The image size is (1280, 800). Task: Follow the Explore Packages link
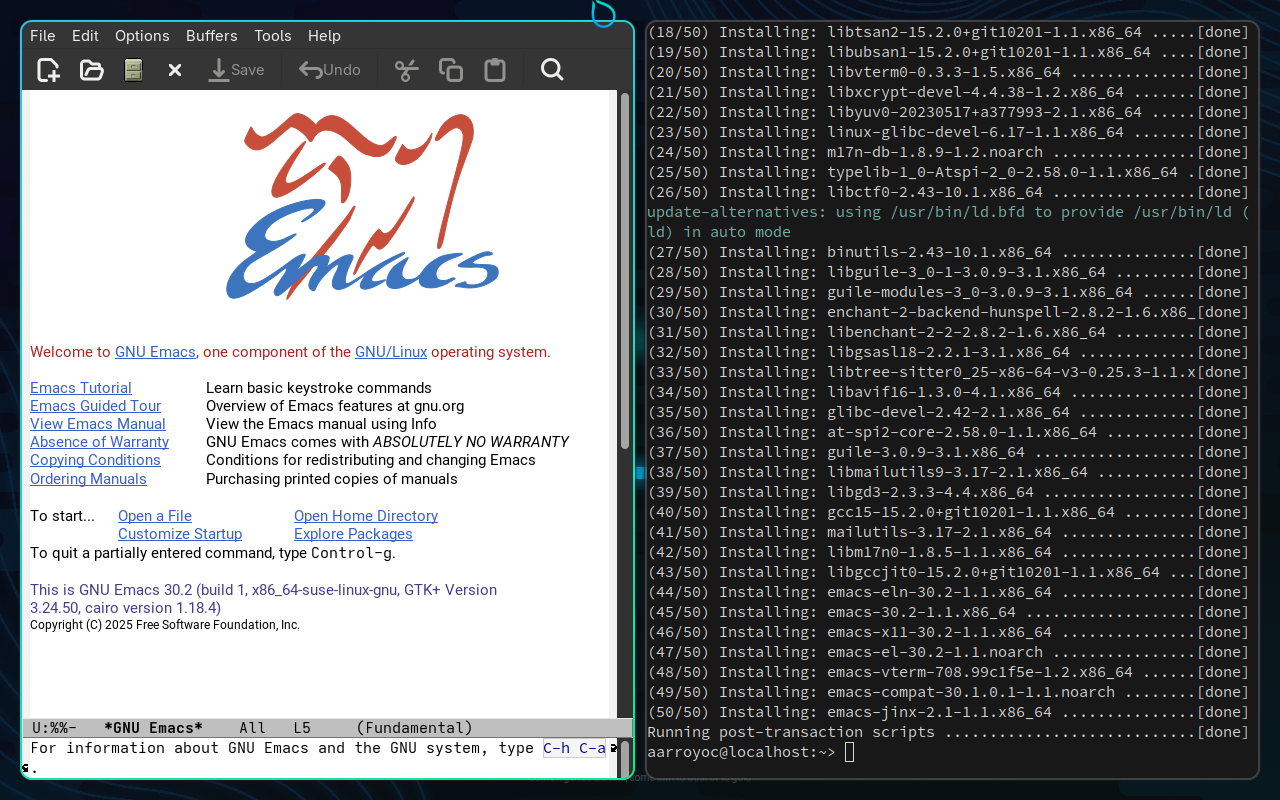(x=353, y=534)
